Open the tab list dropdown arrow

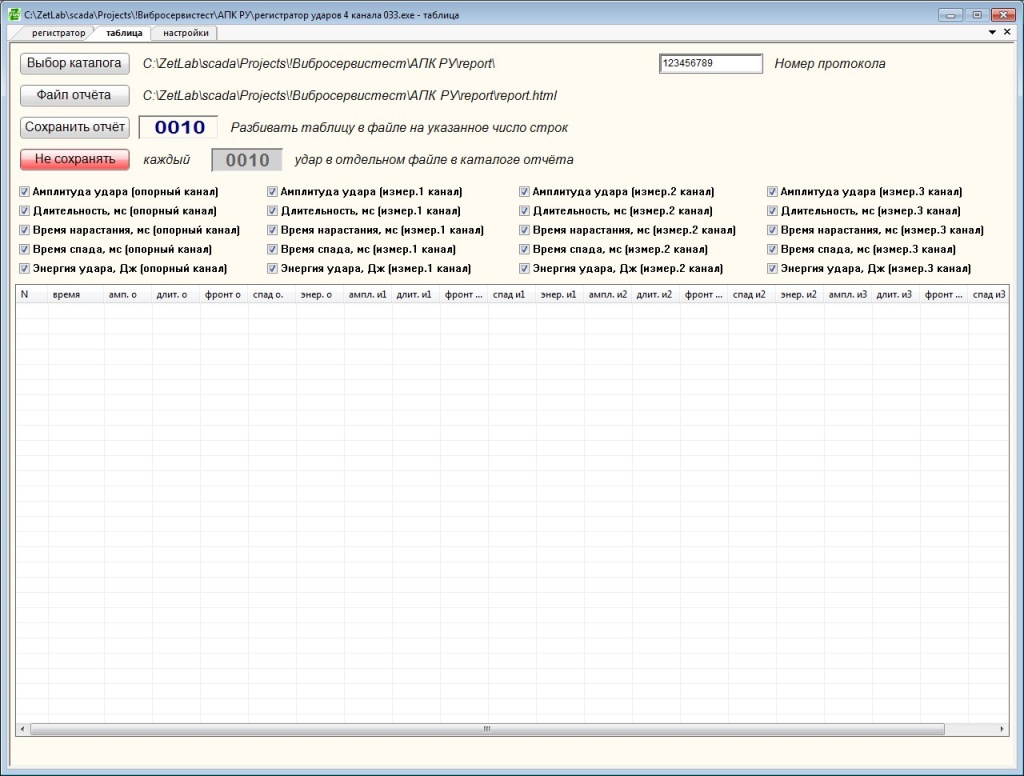992,32
